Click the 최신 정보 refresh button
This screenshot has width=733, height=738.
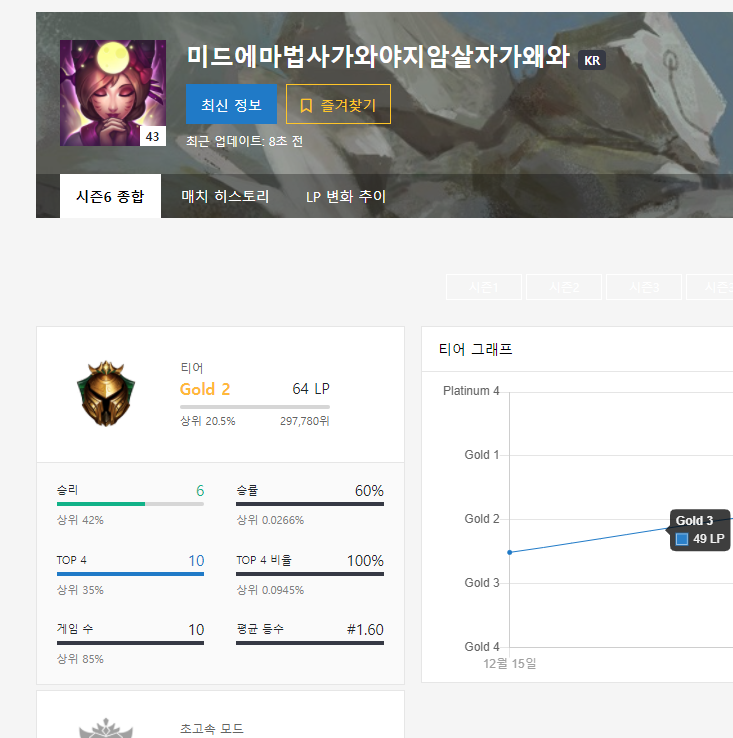231,104
